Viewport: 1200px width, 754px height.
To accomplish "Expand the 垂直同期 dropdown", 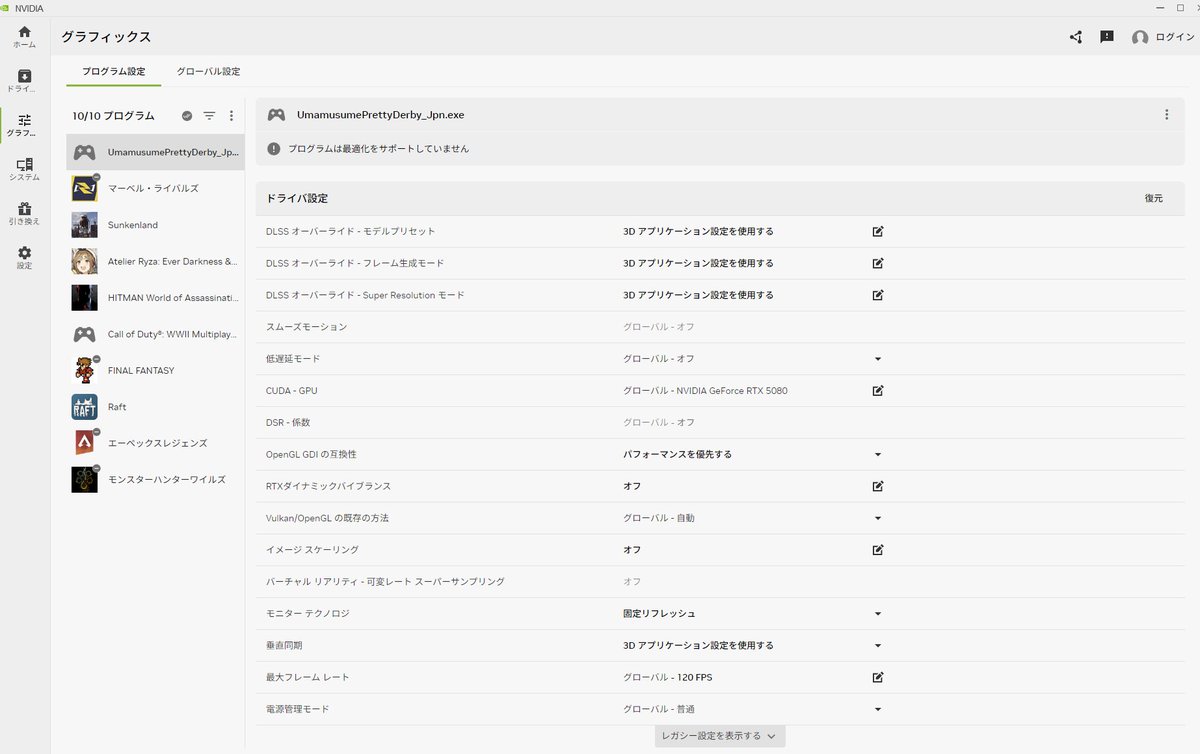I will click(x=878, y=645).
